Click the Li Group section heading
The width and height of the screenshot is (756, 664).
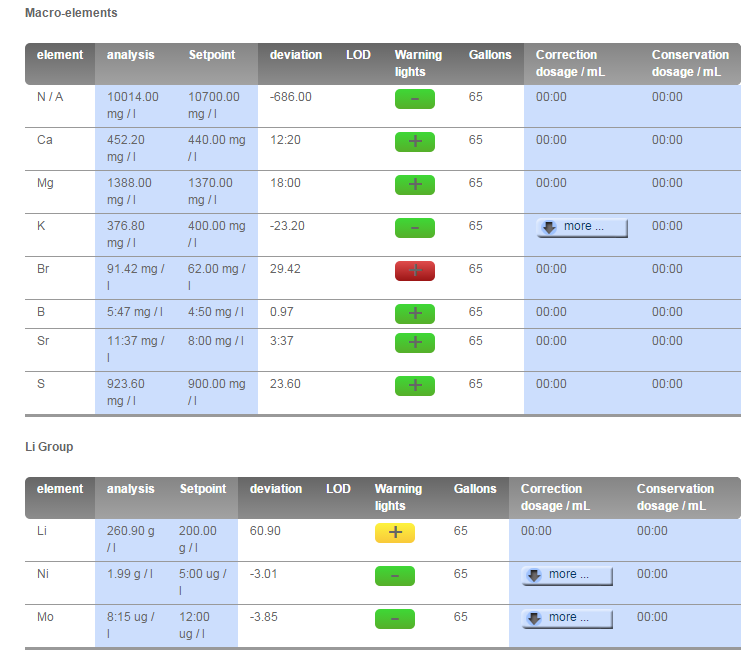(49, 447)
